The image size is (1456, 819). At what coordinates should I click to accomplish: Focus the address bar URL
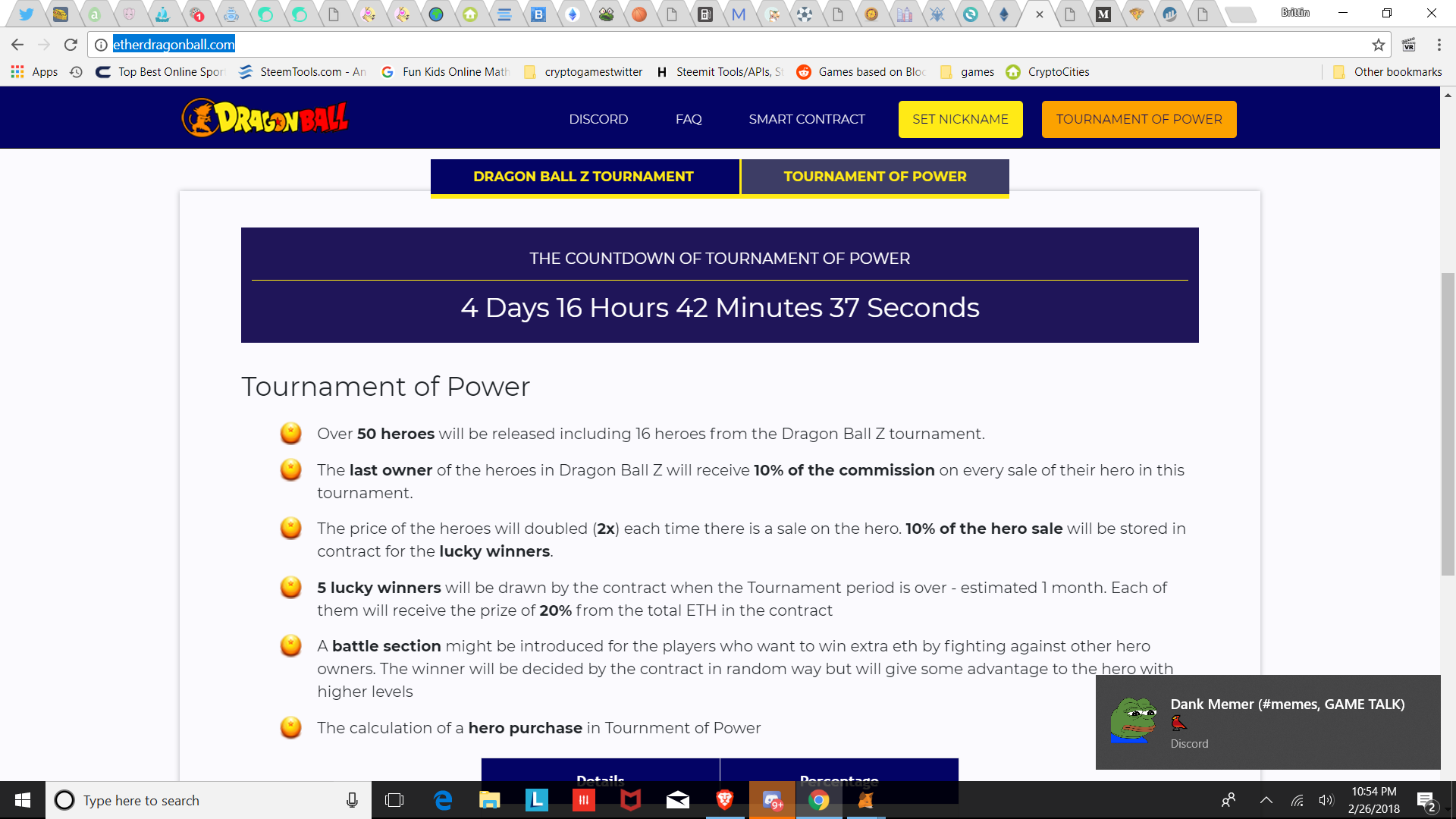(174, 45)
